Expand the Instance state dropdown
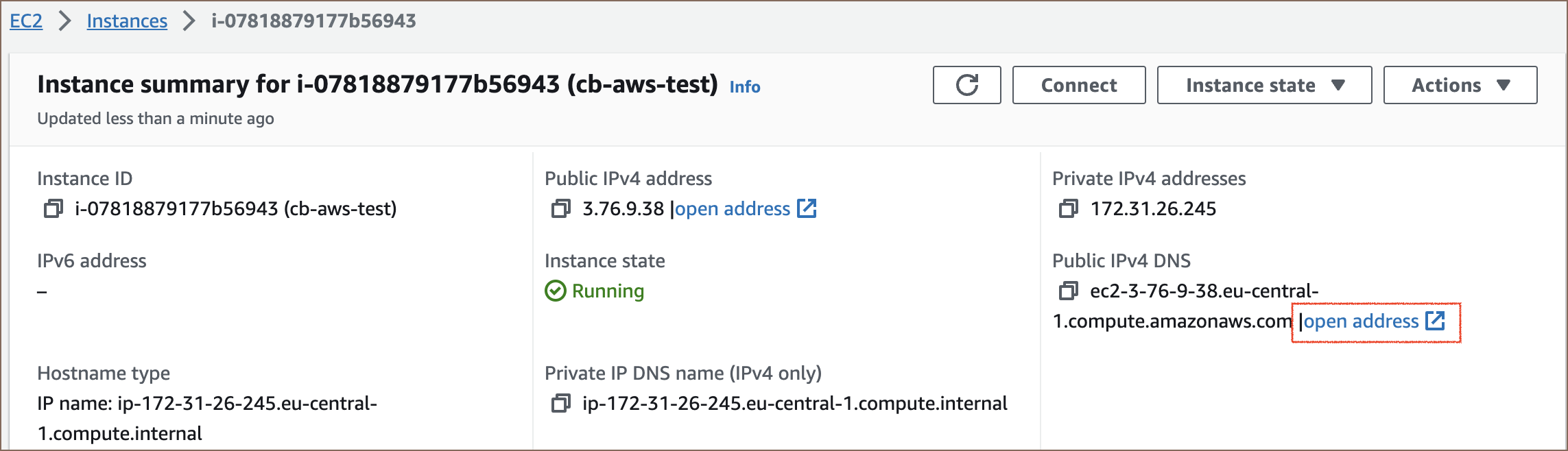This screenshot has height=451, width=1568. [x=1264, y=85]
